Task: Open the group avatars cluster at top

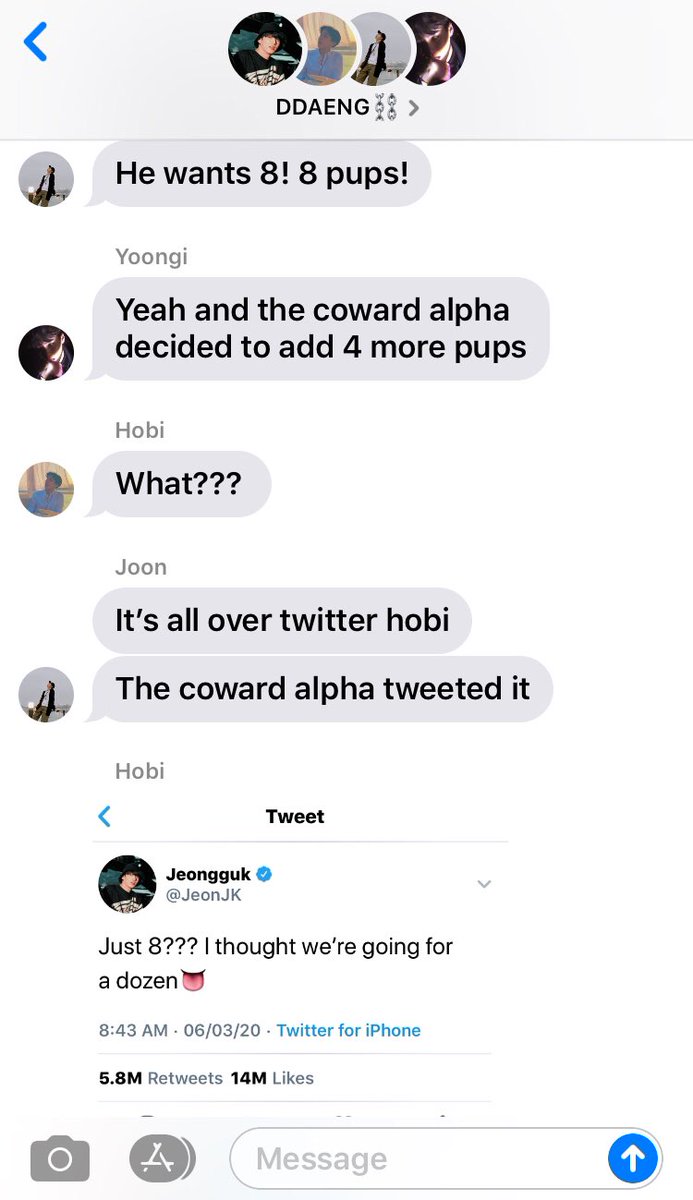Action: pos(347,48)
